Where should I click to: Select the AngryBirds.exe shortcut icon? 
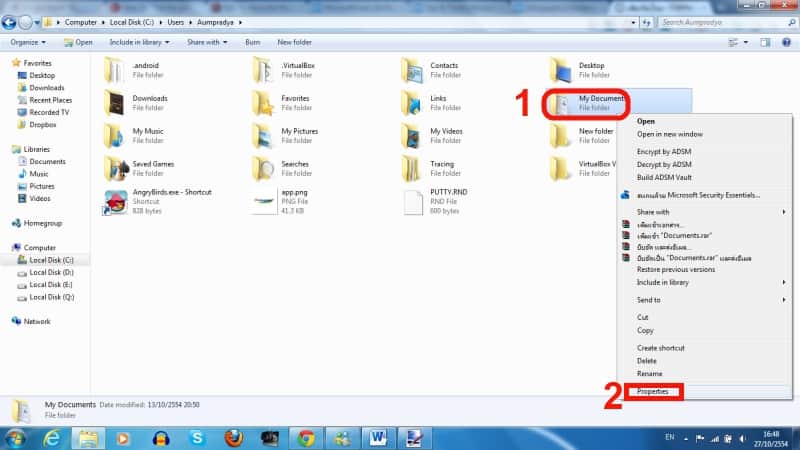click(116, 201)
